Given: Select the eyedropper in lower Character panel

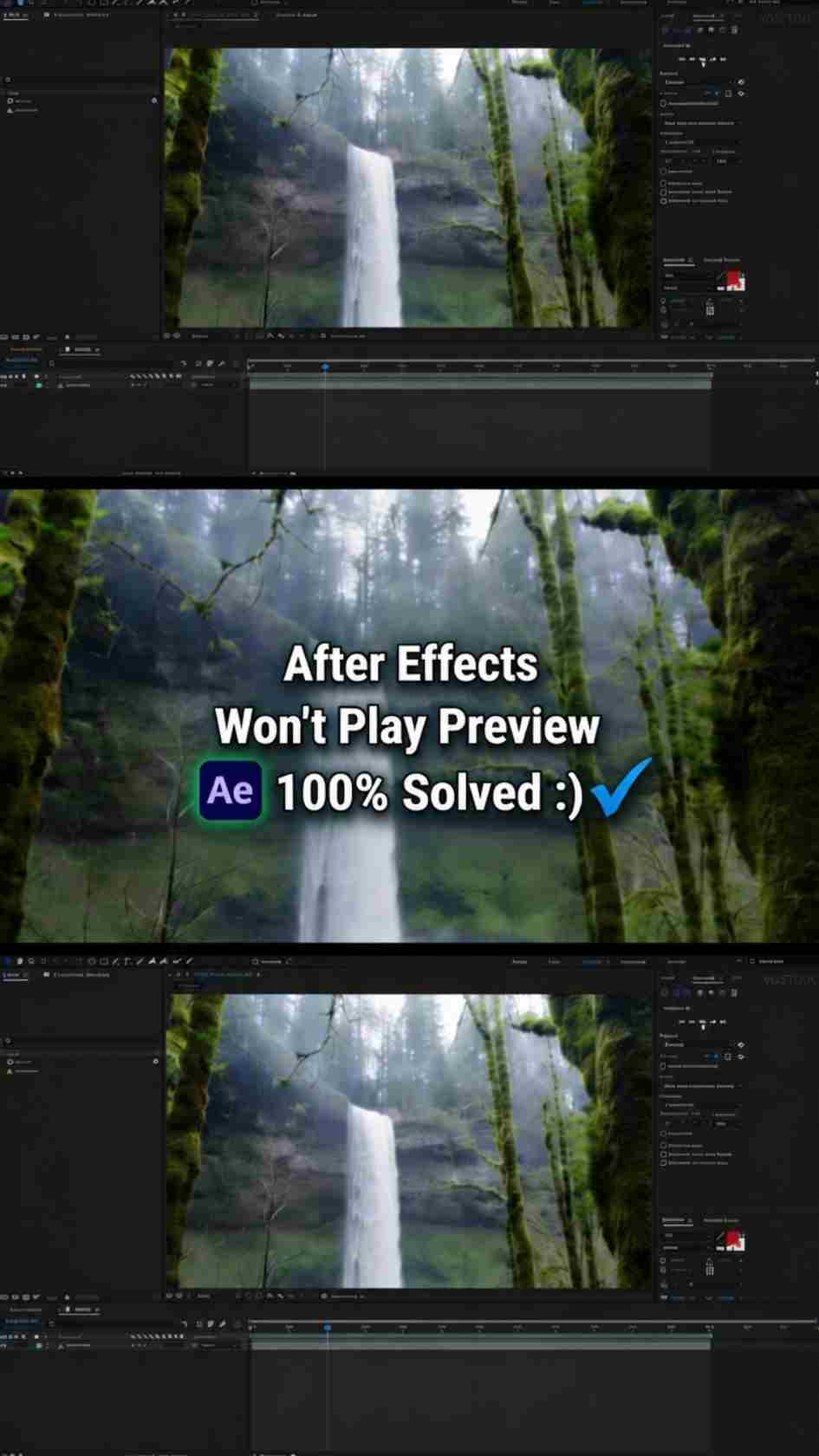Looking at the screenshot, I should click(719, 1237).
